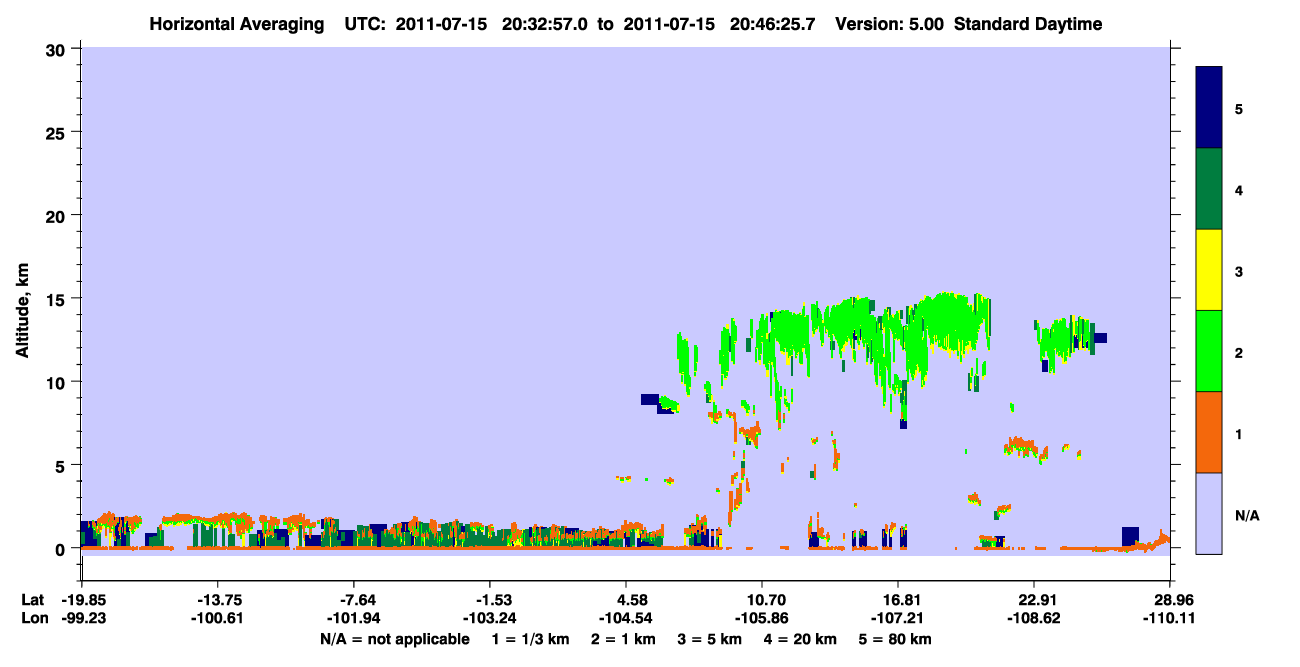The height and width of the screenshot is (667, 1300).
Task: Click longitude value -110.11
Action: tap(1169, 618)
